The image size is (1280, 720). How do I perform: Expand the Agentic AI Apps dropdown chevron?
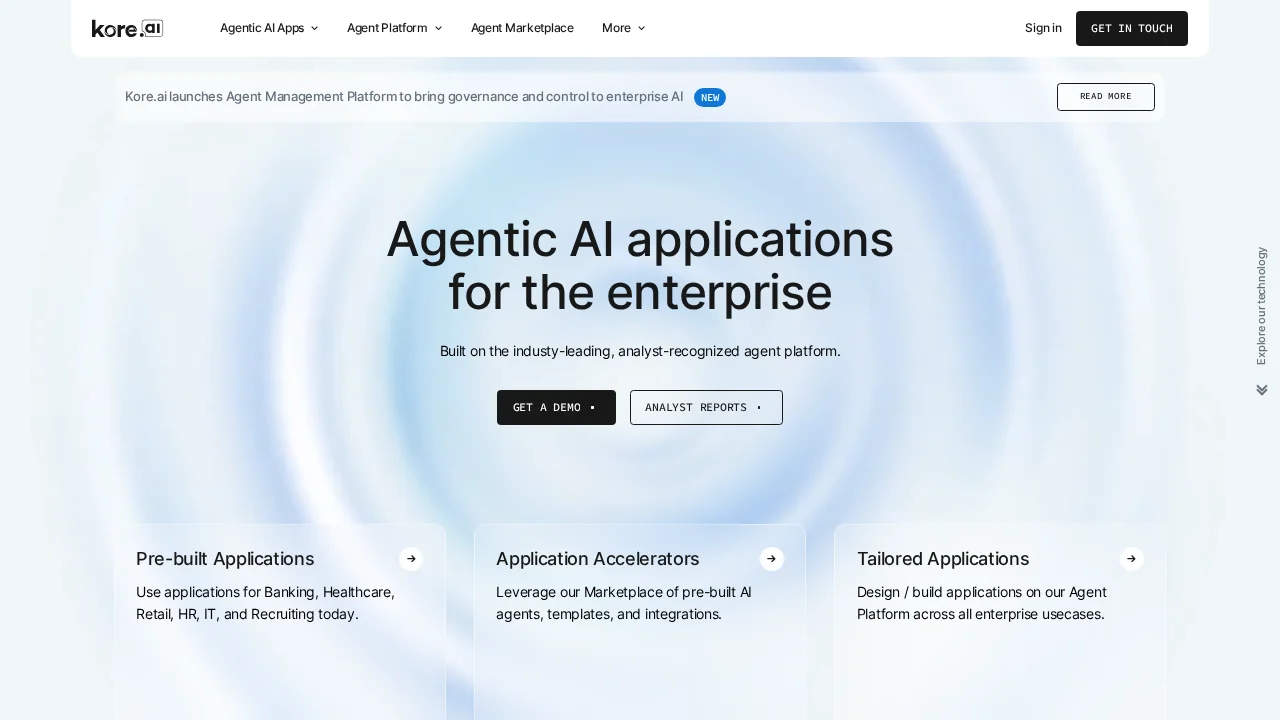[314, 28]
